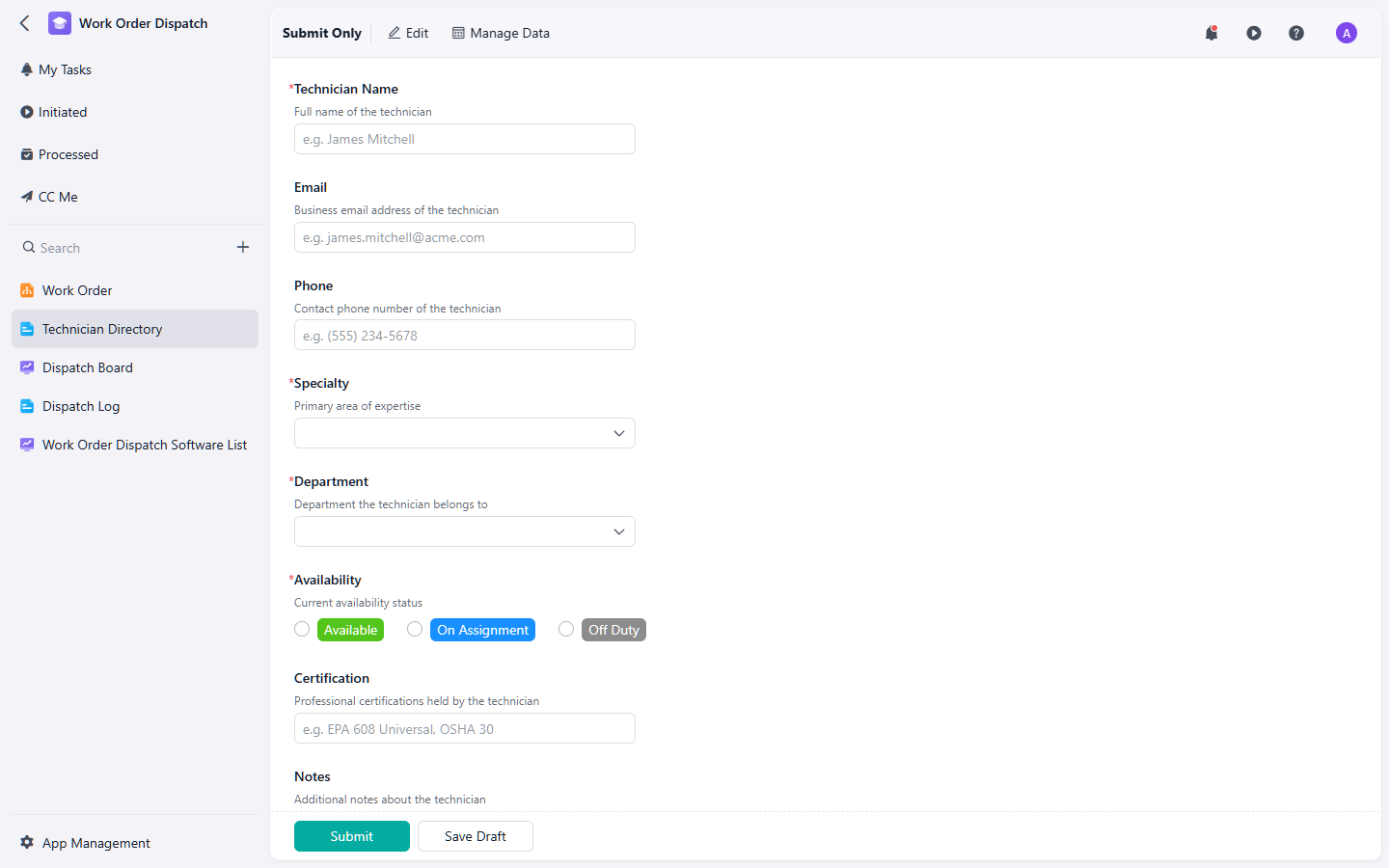The width and height of the screenshot is (1389, 868).
Task: Select the Off Duty radio button
Action: (566, 629)
